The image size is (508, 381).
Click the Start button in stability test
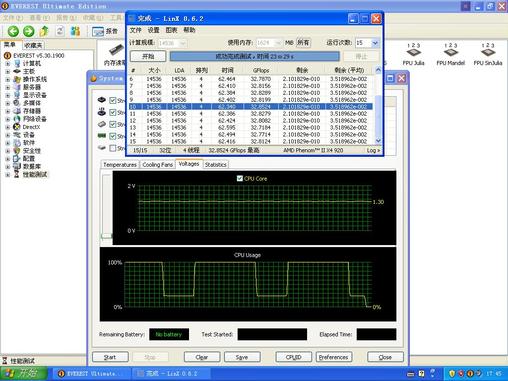click(110, 357)
